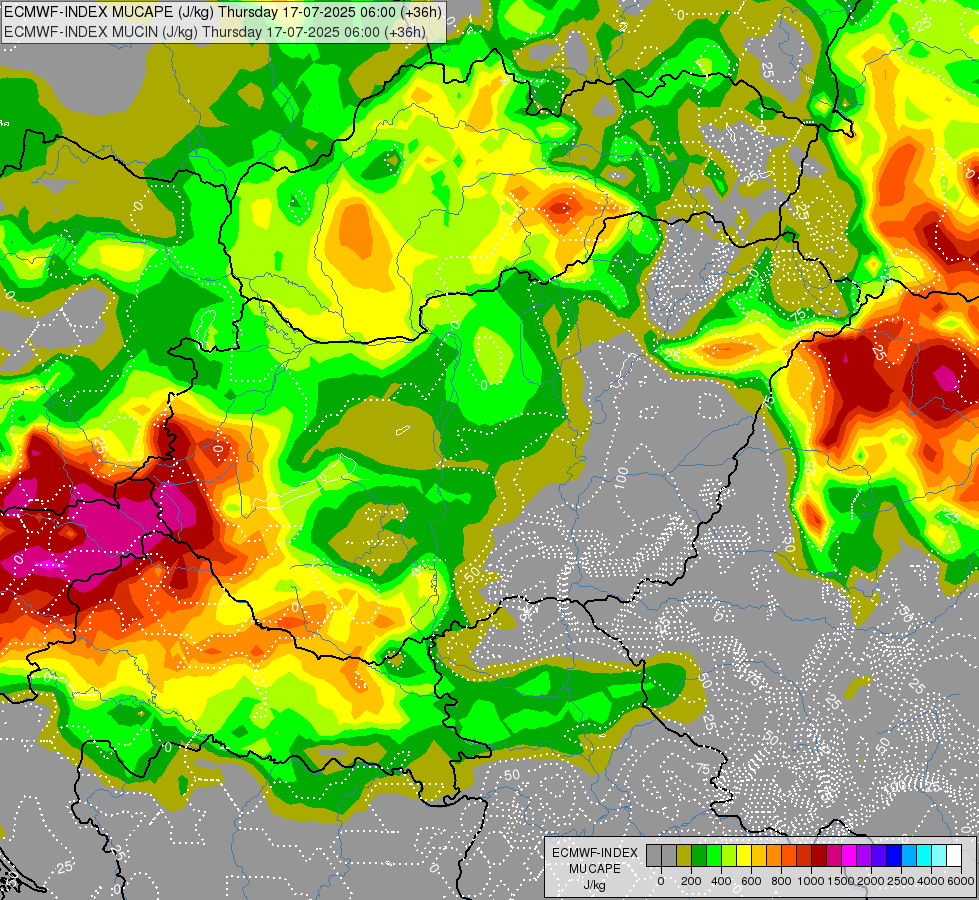Click the J/kg unit label in legend
Viewport: 979px width, 900px height.
594,885
